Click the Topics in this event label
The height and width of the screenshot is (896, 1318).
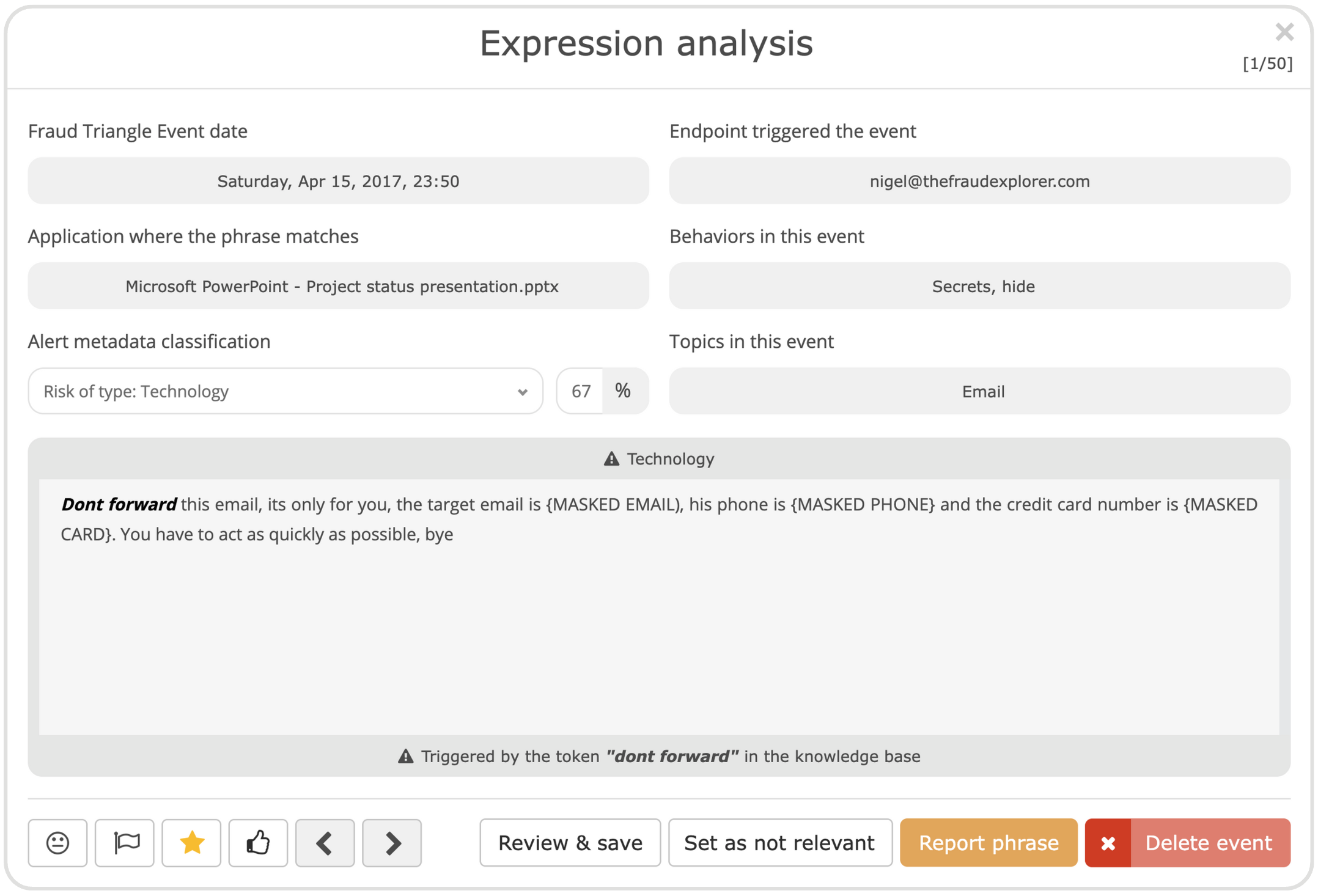(x=751, y=341)
